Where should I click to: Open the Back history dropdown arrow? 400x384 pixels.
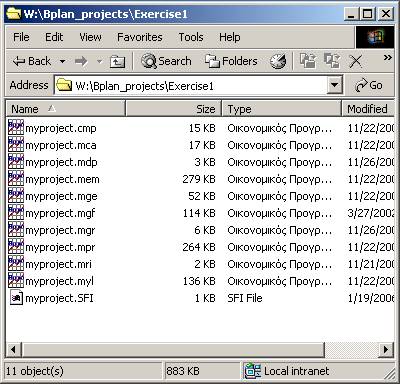[62, 61]
